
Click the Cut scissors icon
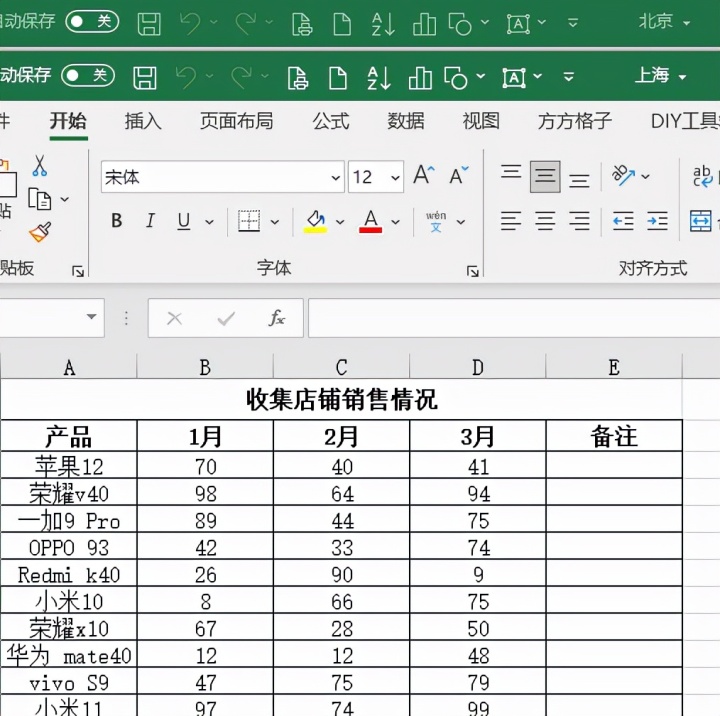39,166
